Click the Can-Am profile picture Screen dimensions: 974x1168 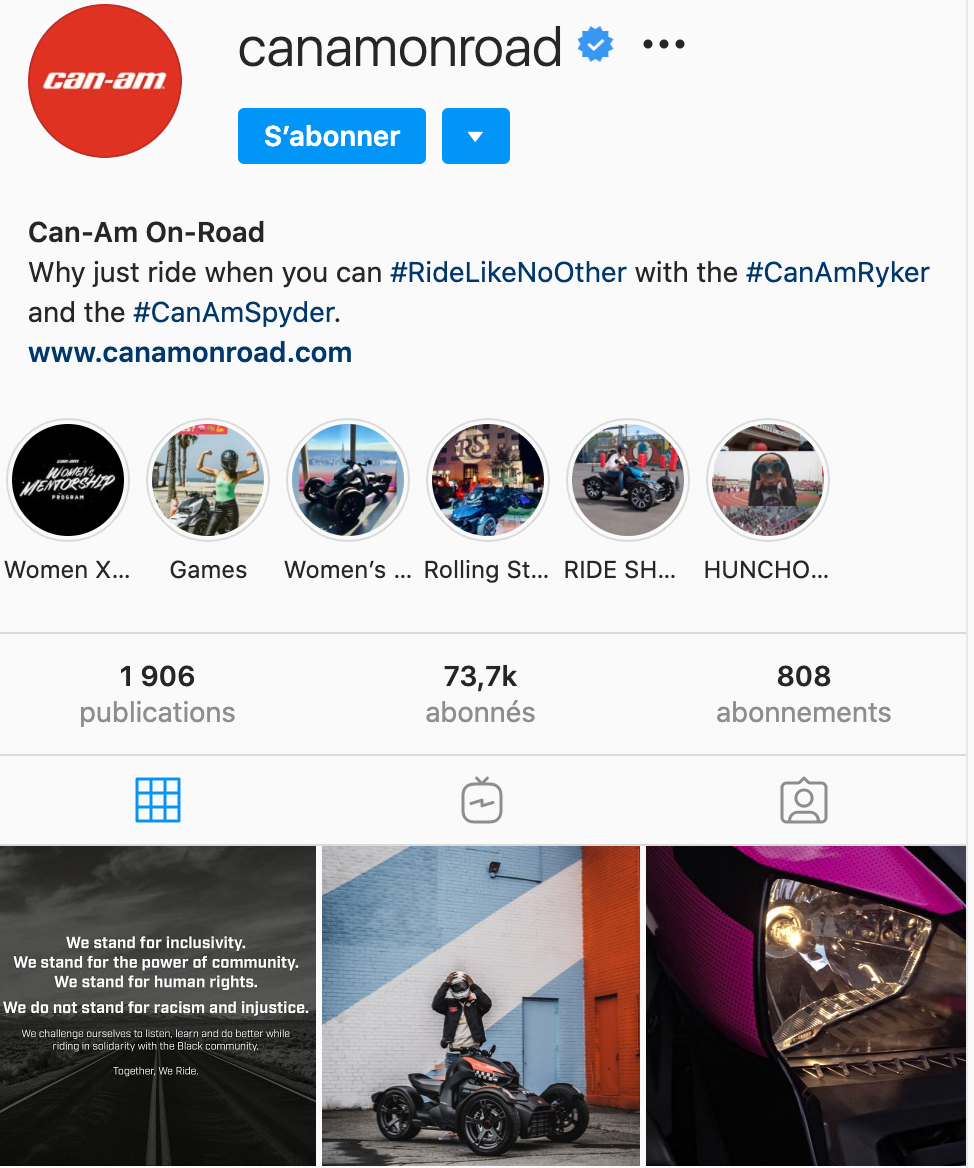pyautogui.click(x=105, y=81)
